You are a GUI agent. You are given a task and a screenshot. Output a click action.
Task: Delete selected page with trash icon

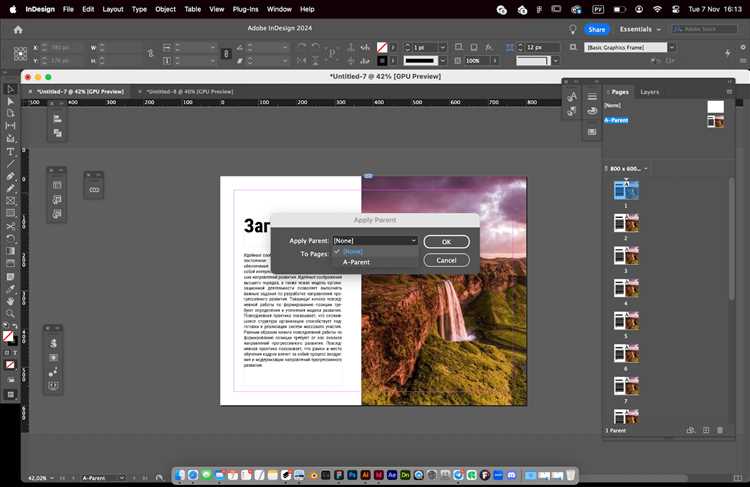[720, 430]
